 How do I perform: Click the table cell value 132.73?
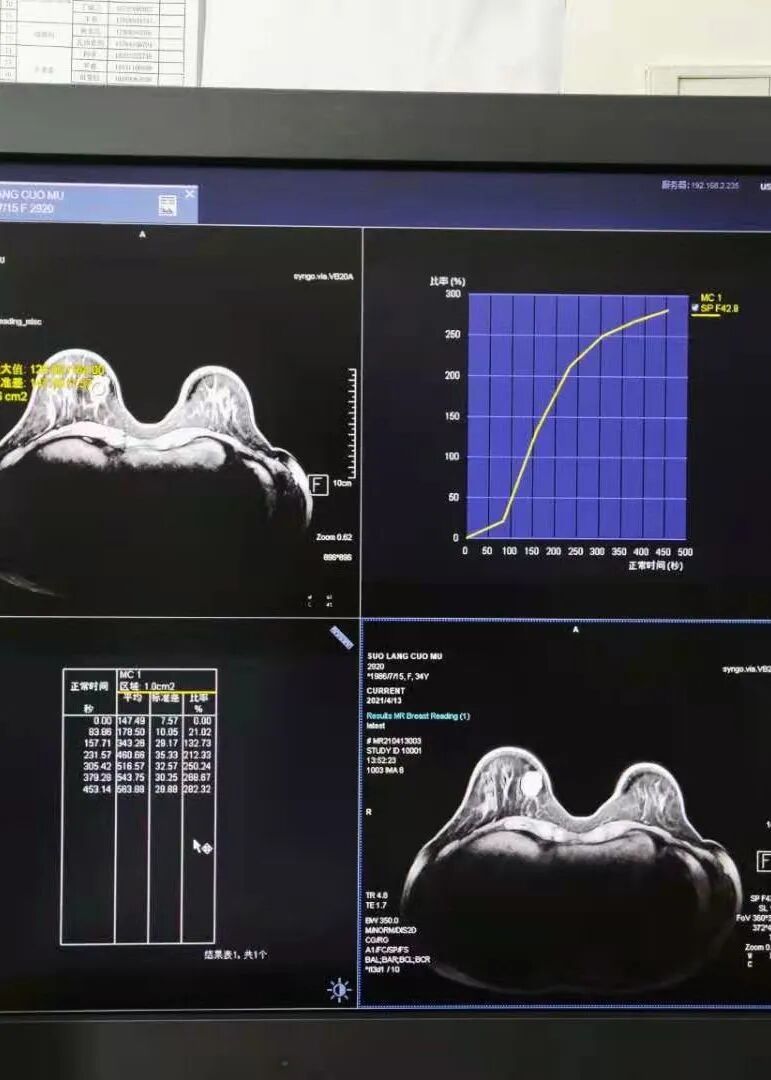click(x=197, y=743)
